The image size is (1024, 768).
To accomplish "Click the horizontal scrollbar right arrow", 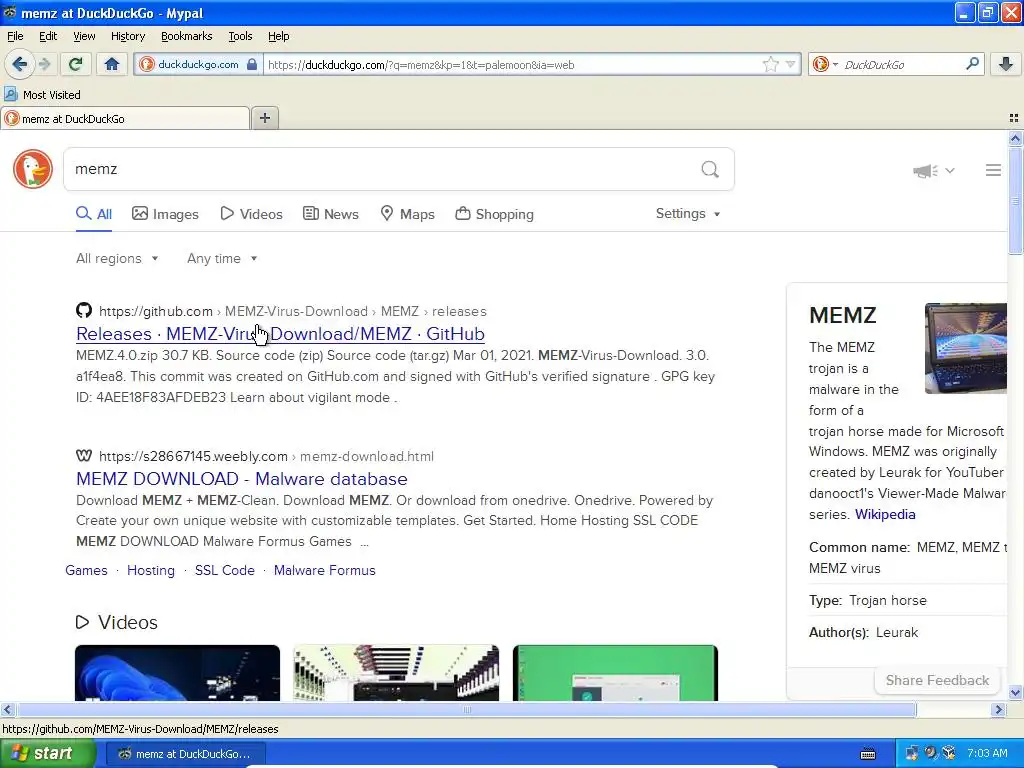I will click(x=998, y=709).
